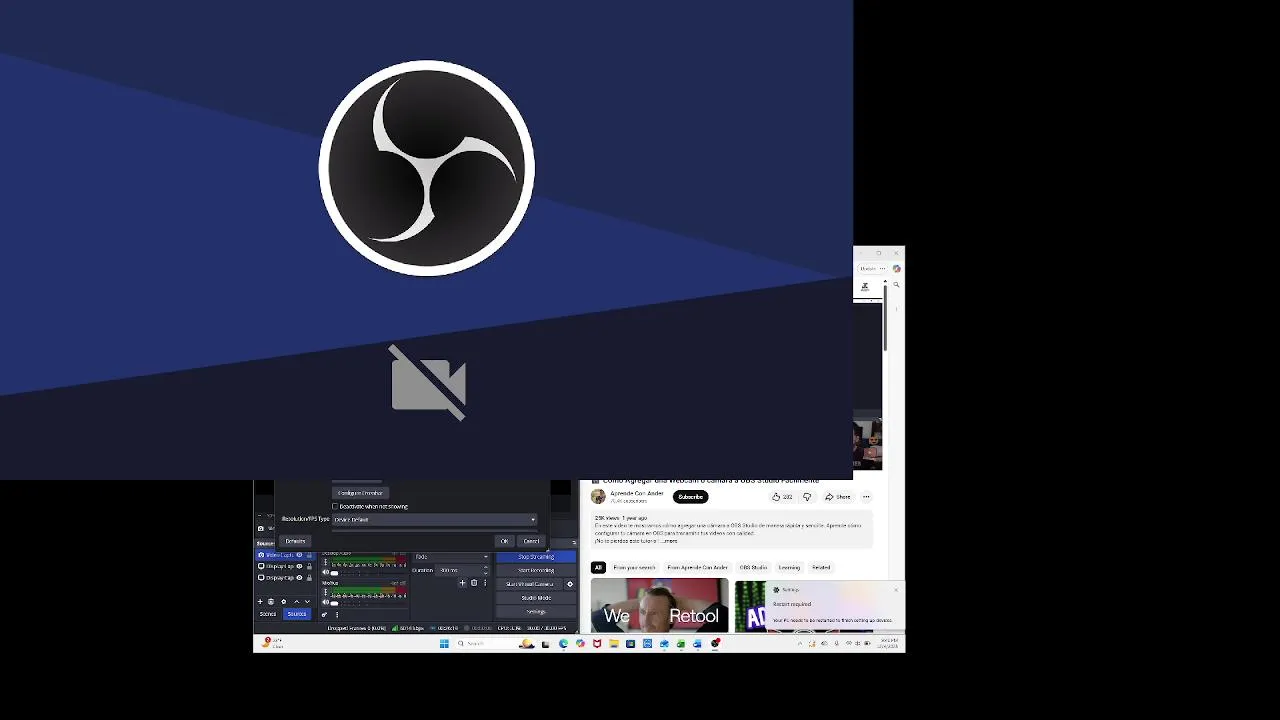
Task: Toggle lock on middle Display Capture source
Action: coord(309,566)
